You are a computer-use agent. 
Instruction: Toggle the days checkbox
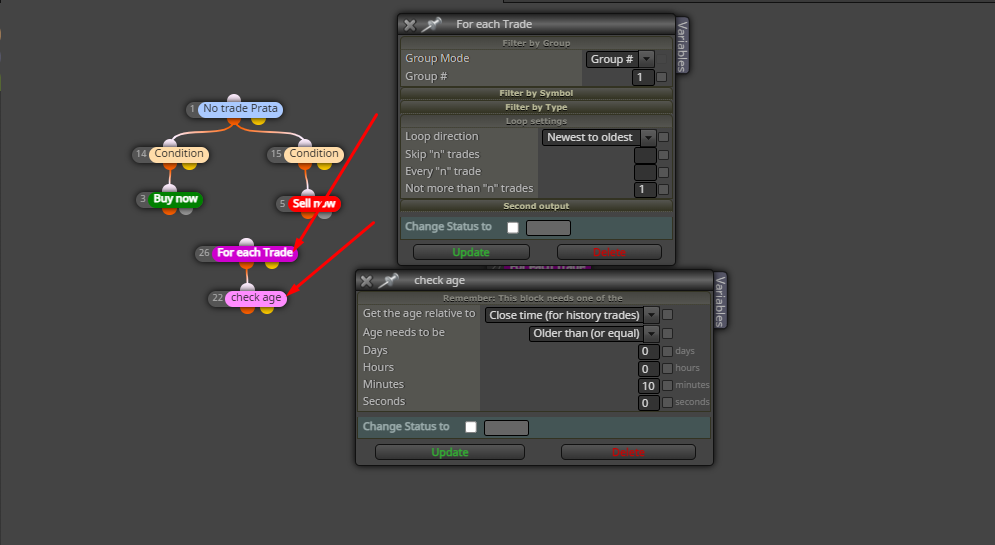(x=668, y=351)
